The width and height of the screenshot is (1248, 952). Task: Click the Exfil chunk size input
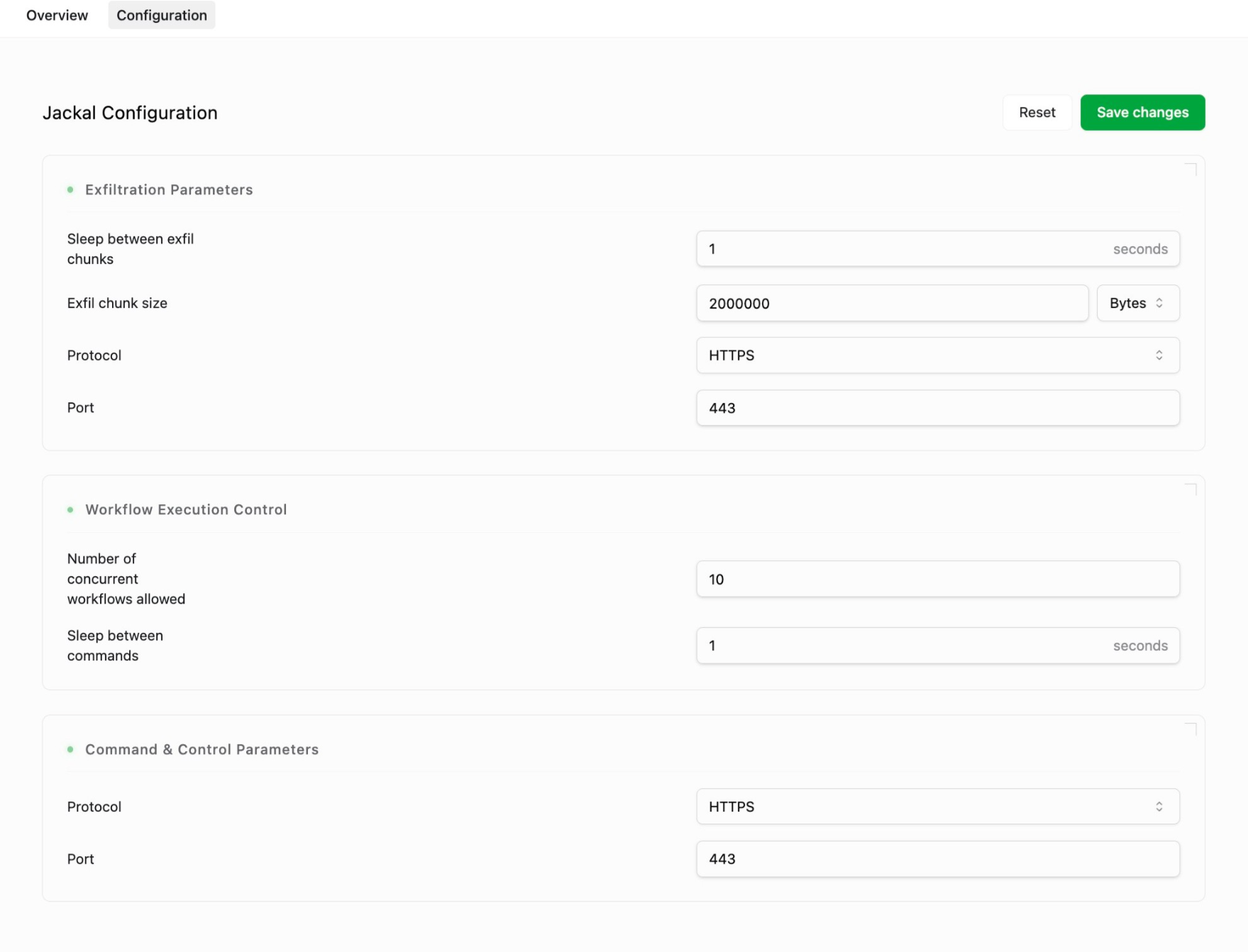(892, 304)
